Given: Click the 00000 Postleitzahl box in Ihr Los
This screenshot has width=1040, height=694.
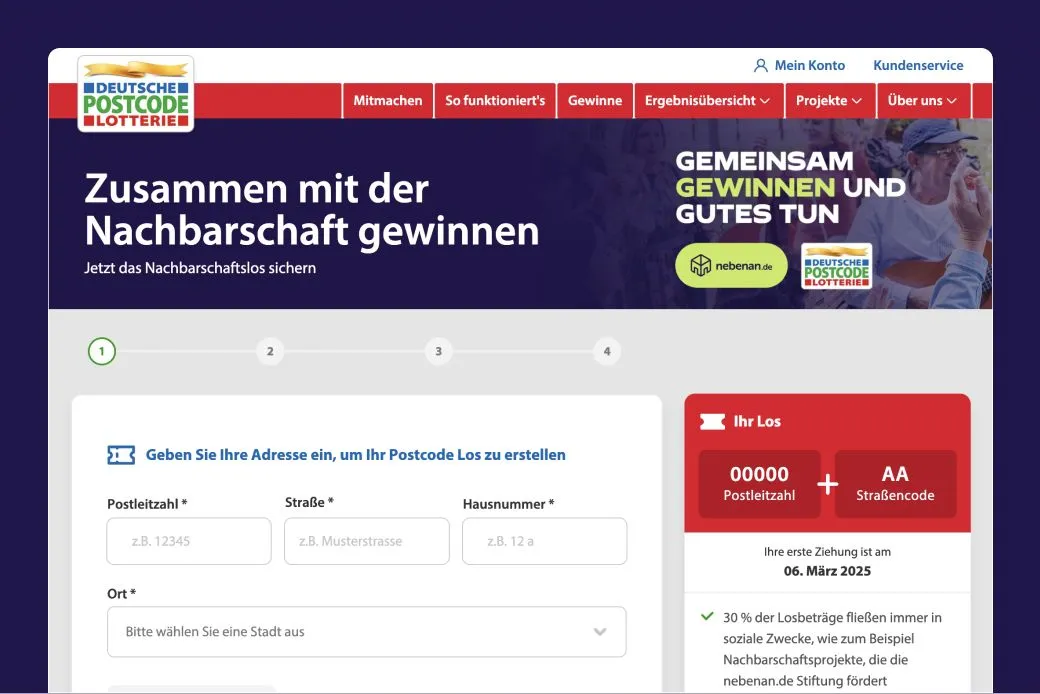Looking at the screenshot, I should [x=759, y=484].
